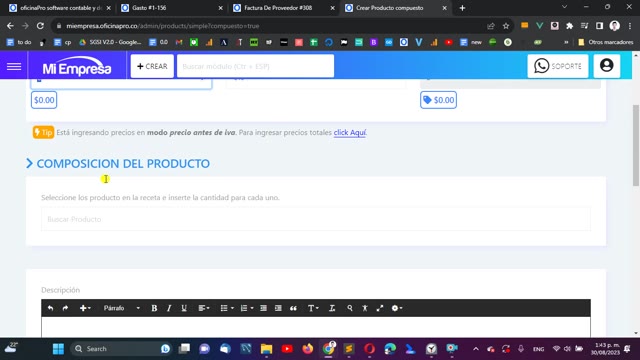Viewport: 640px width, 360px height.
Task: Open font size T dropdown in editor
Action: click(x=313, y=308)
